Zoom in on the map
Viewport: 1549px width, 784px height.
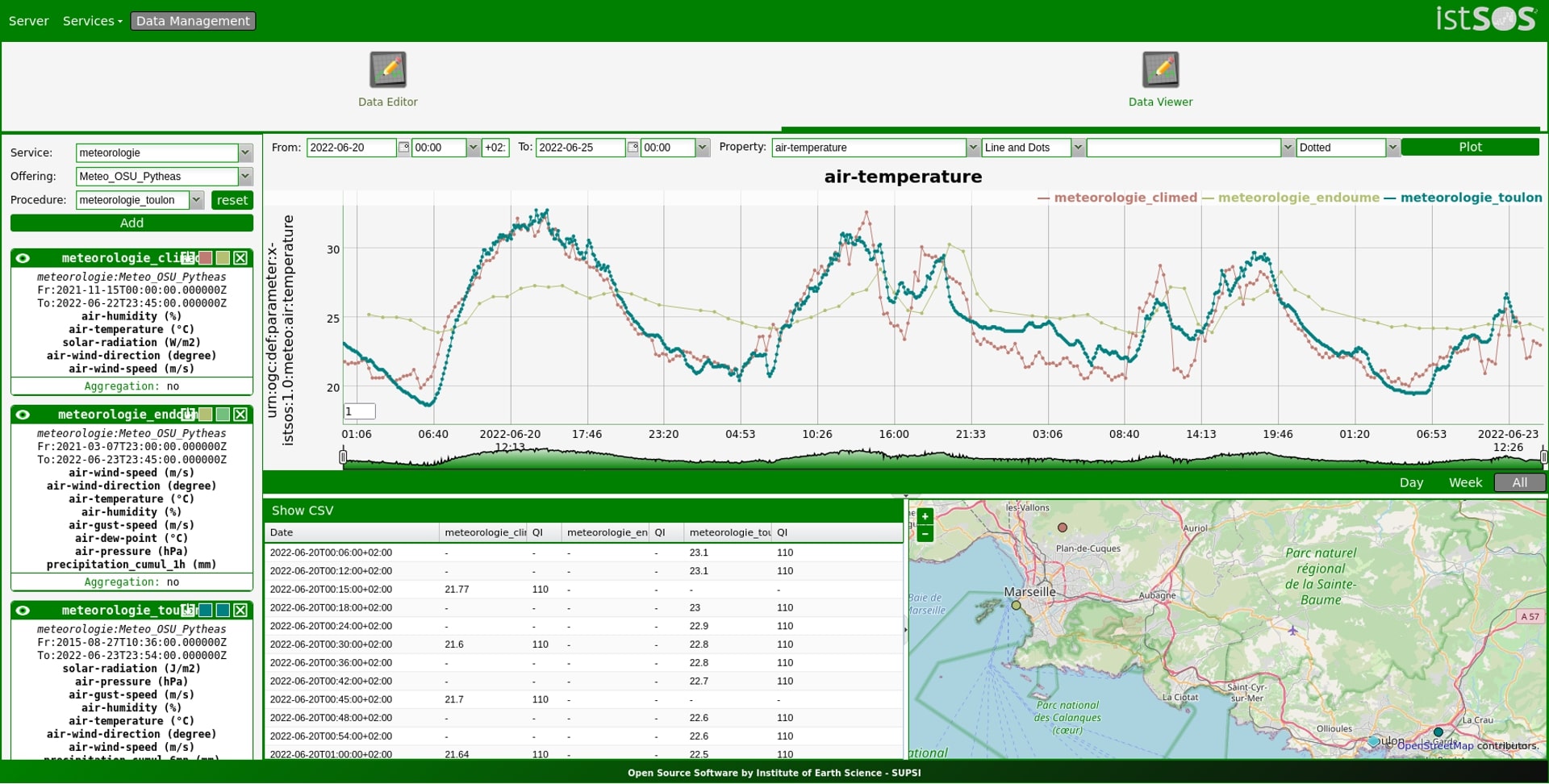(925, 516)
